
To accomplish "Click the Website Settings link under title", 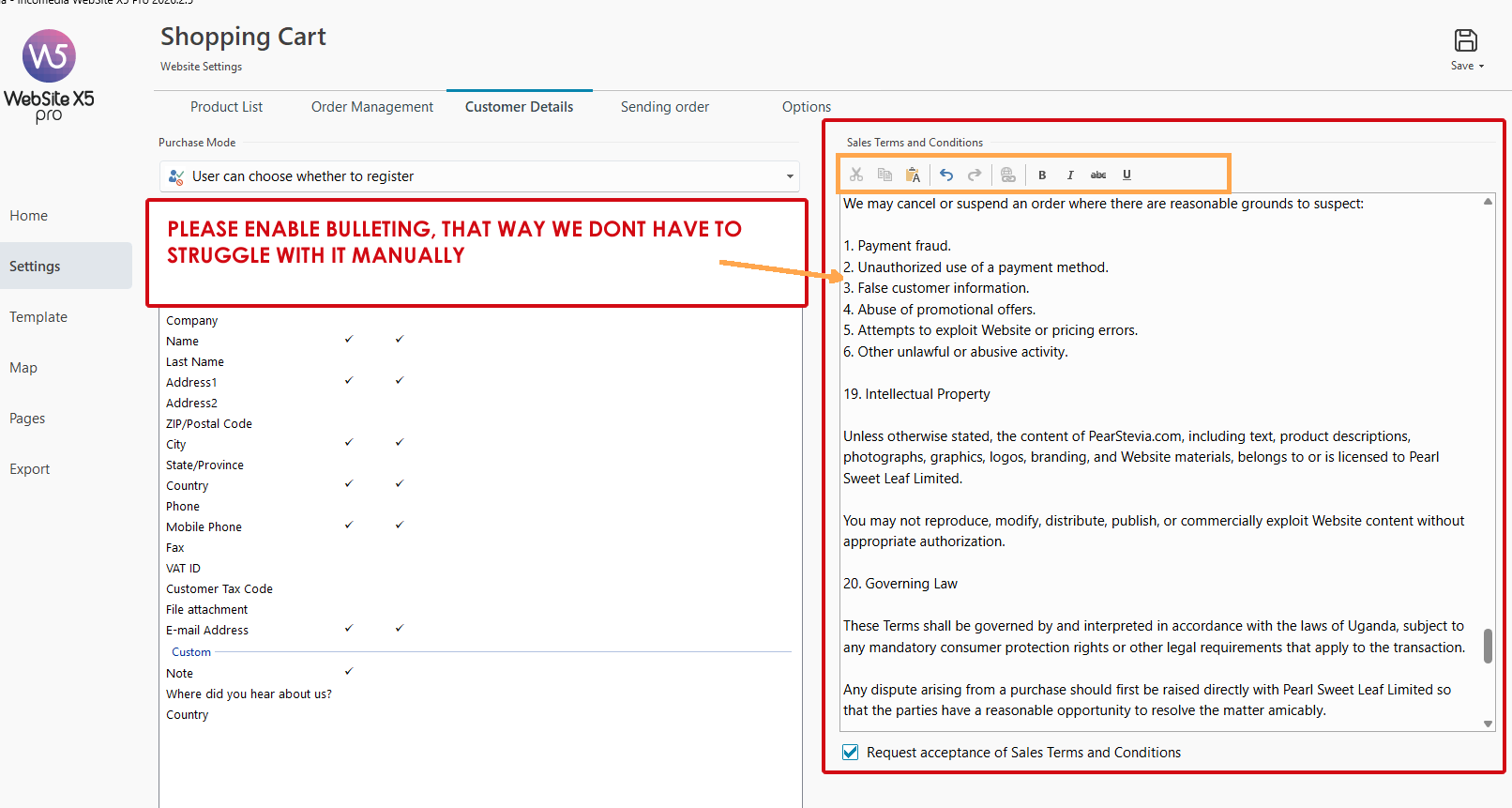I will click(x=201, y=67).
